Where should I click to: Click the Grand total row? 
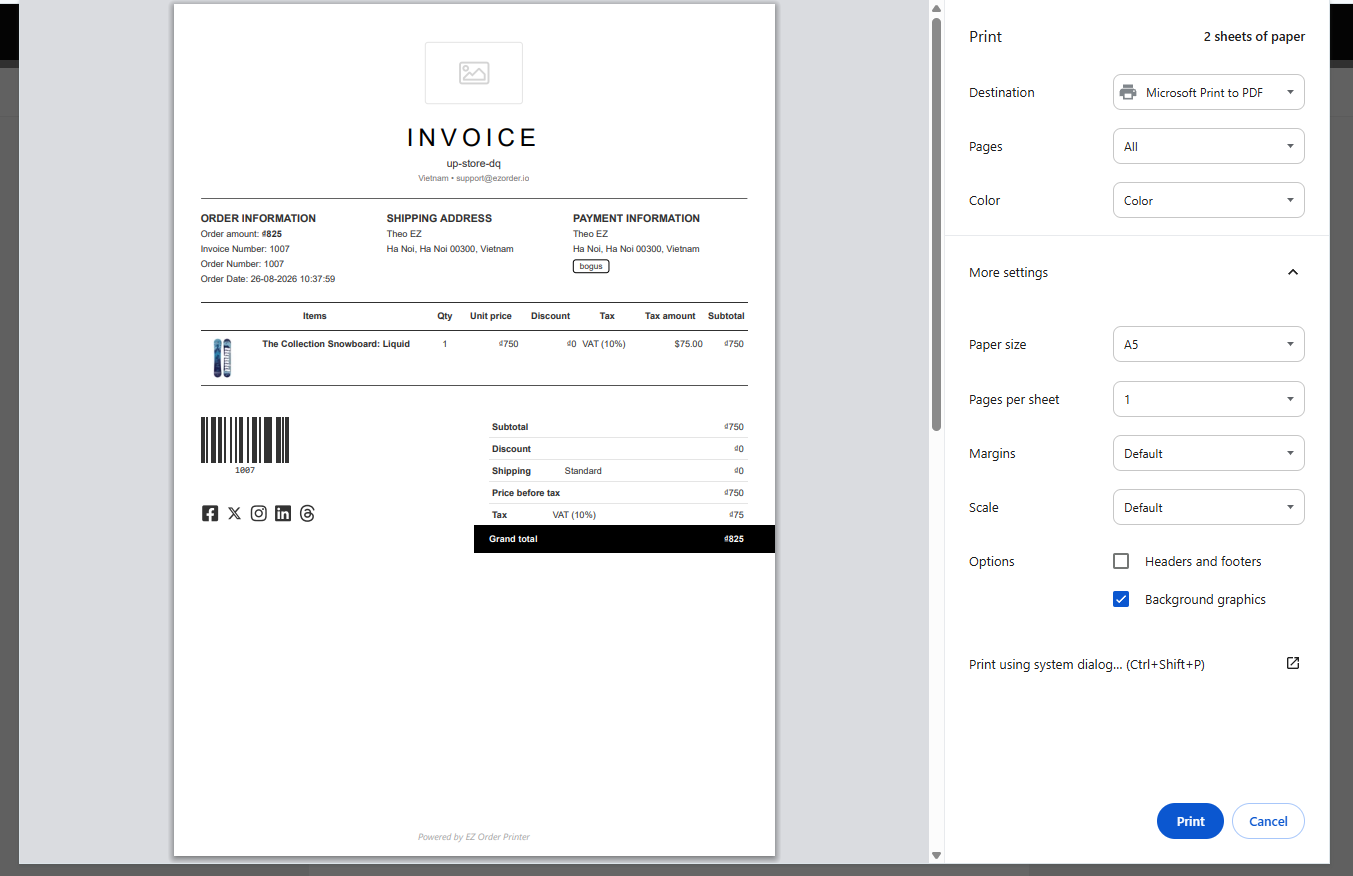(624, 539)
